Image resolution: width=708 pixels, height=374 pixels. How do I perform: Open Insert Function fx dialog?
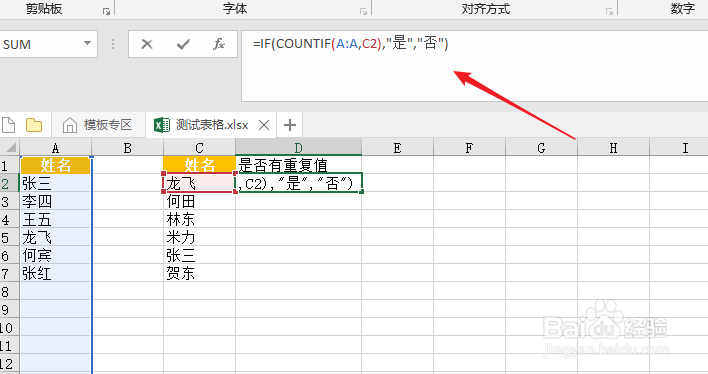[219, 44]
